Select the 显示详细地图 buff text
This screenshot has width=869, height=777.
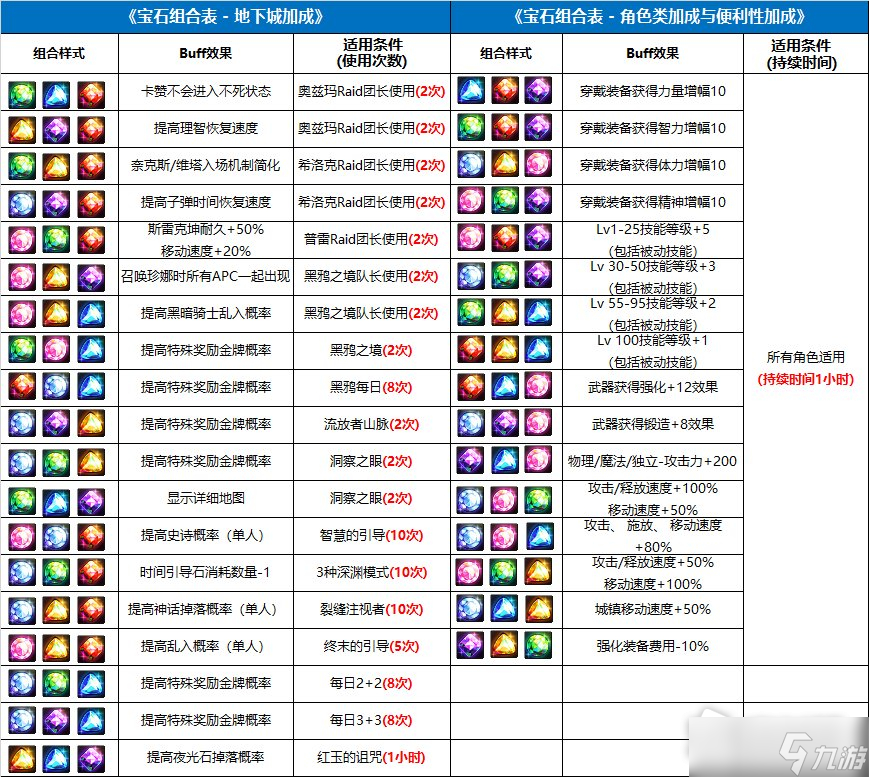coord(206,498)
